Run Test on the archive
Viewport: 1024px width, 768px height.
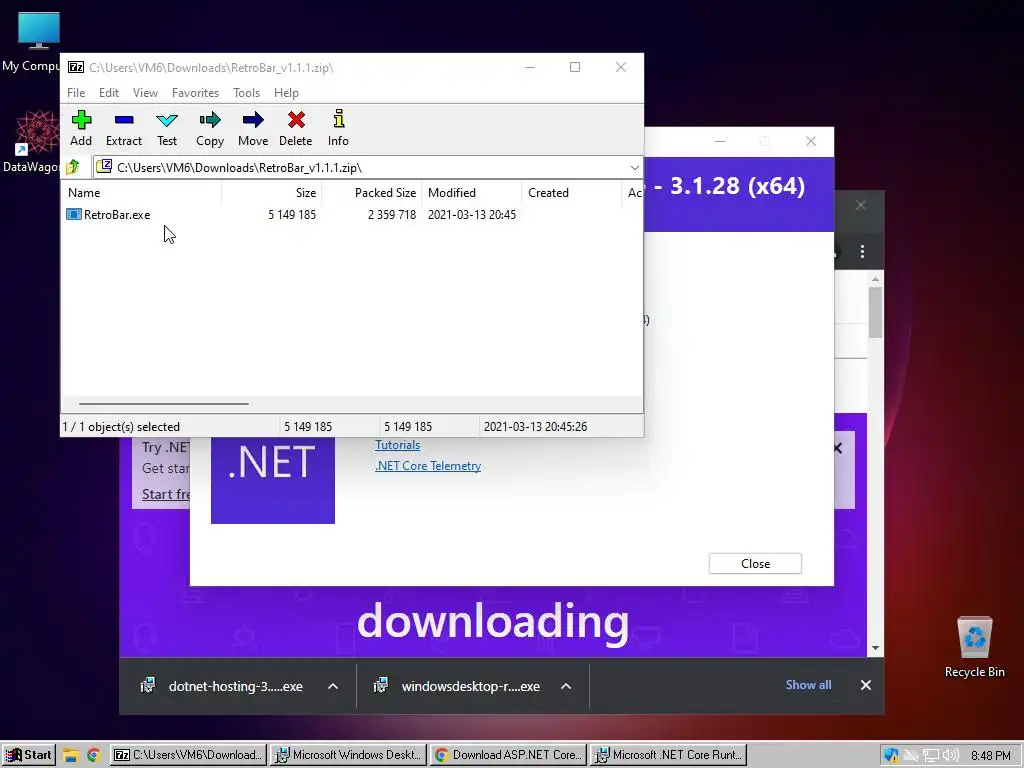click(x=167, y=129)
